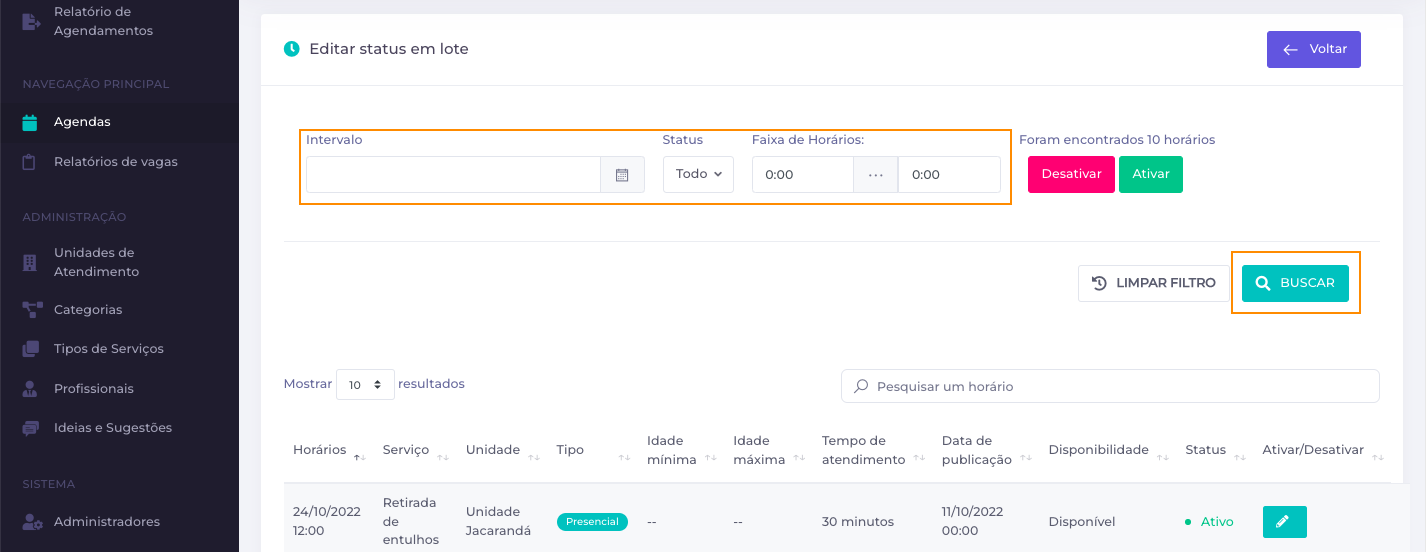Sort table by Tipo column arrows
The height and width of the screenshot is (552, 1426).
(x=625, y=458)
